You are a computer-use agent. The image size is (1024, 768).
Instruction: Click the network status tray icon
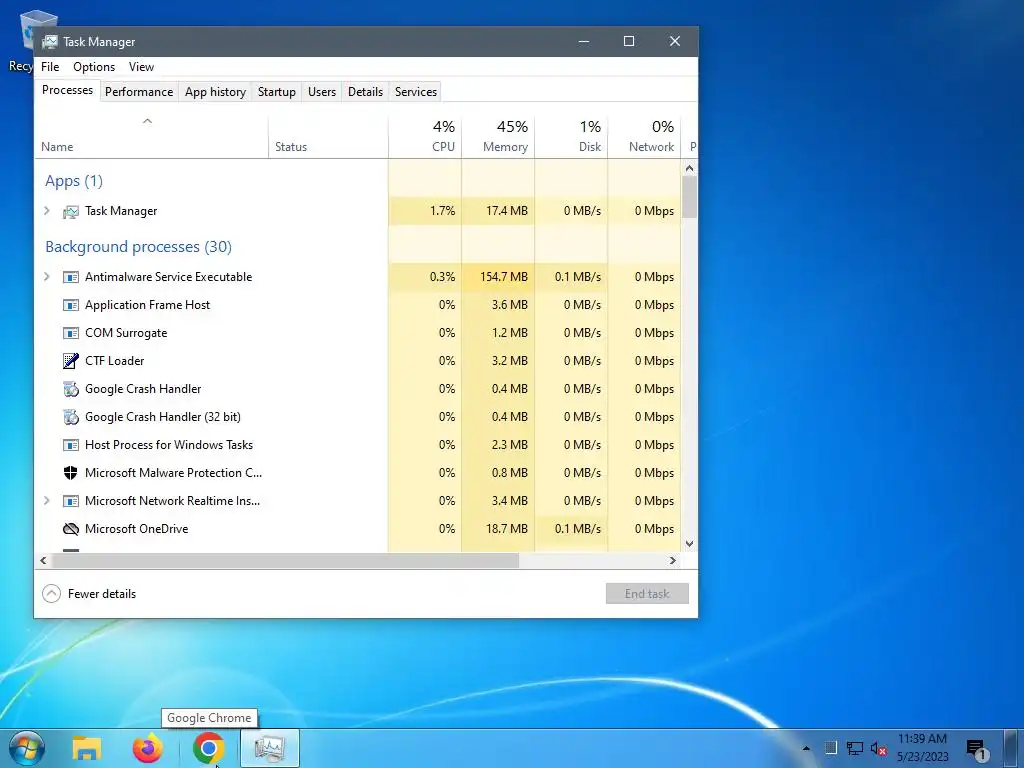click(x=854, y=748)
